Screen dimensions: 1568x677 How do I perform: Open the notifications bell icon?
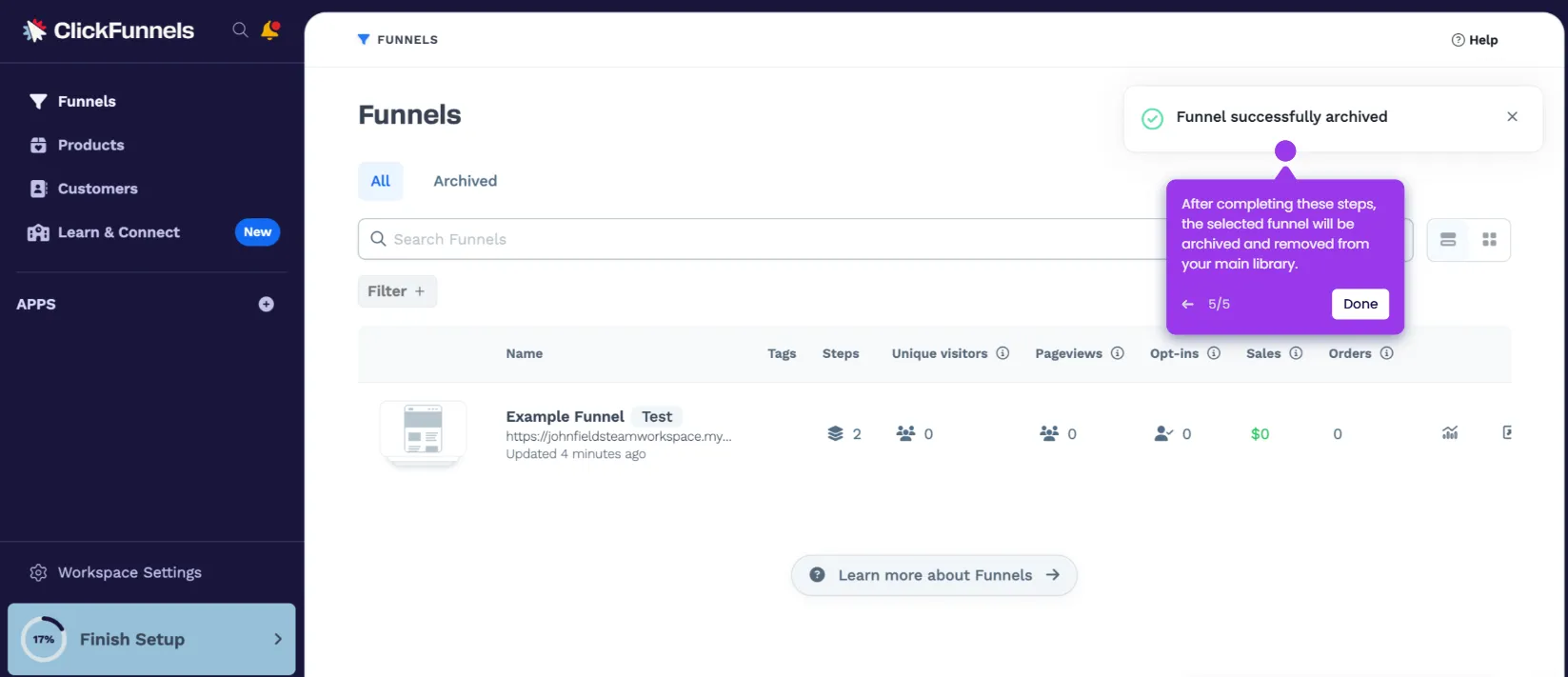pyautogui.click(x=270, y=30)
